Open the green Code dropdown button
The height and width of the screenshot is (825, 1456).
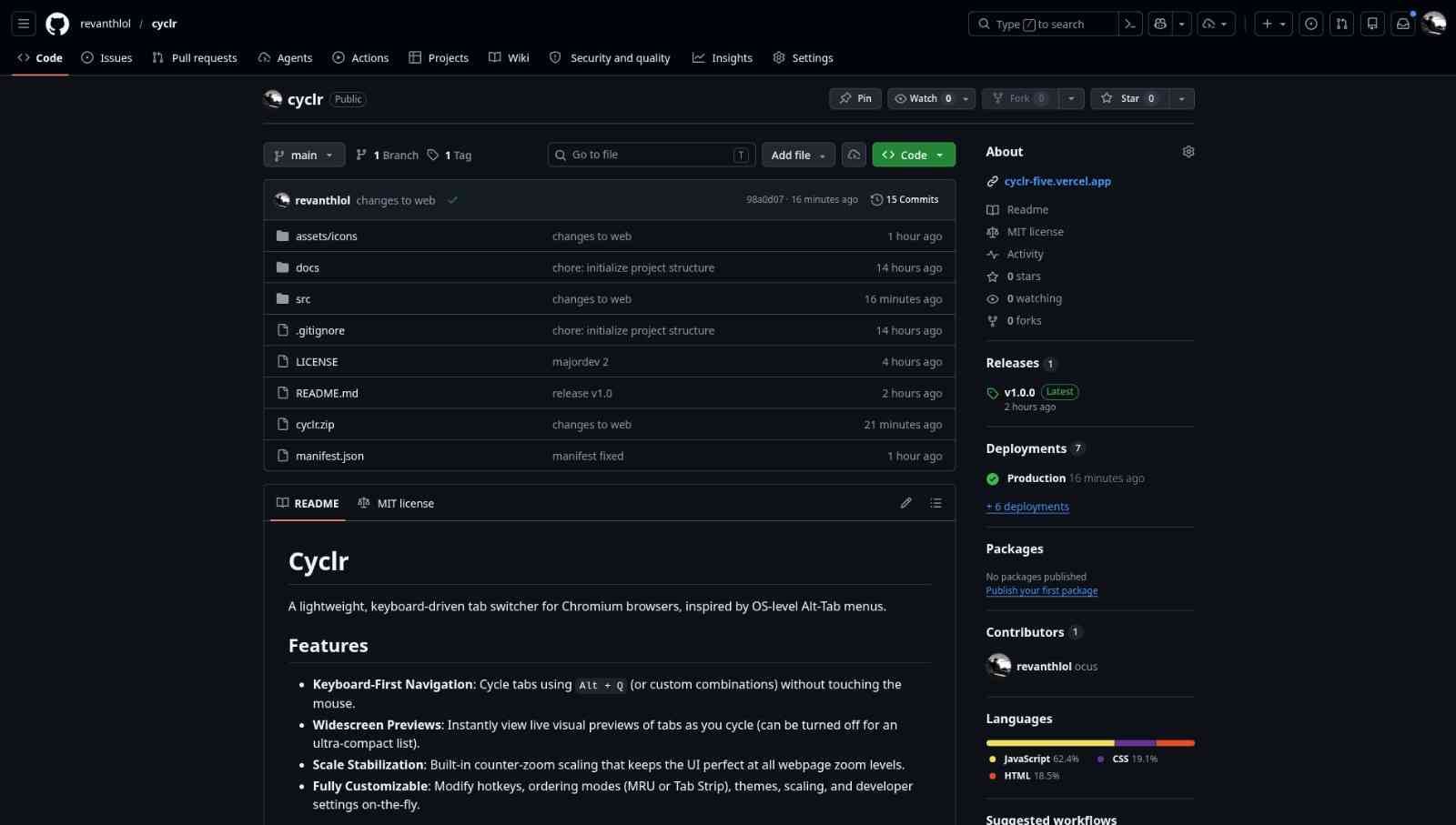(x=914, y=155)
